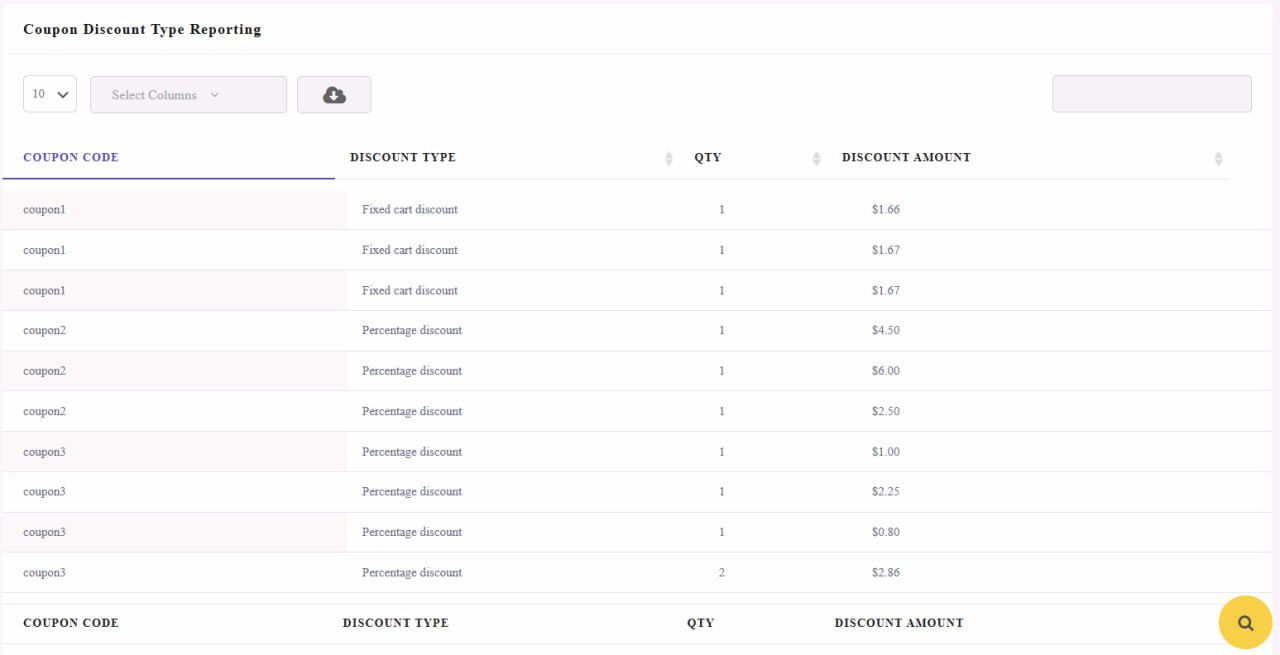
Task: Click the Qty column header
Action: click(x=708, y=157)
